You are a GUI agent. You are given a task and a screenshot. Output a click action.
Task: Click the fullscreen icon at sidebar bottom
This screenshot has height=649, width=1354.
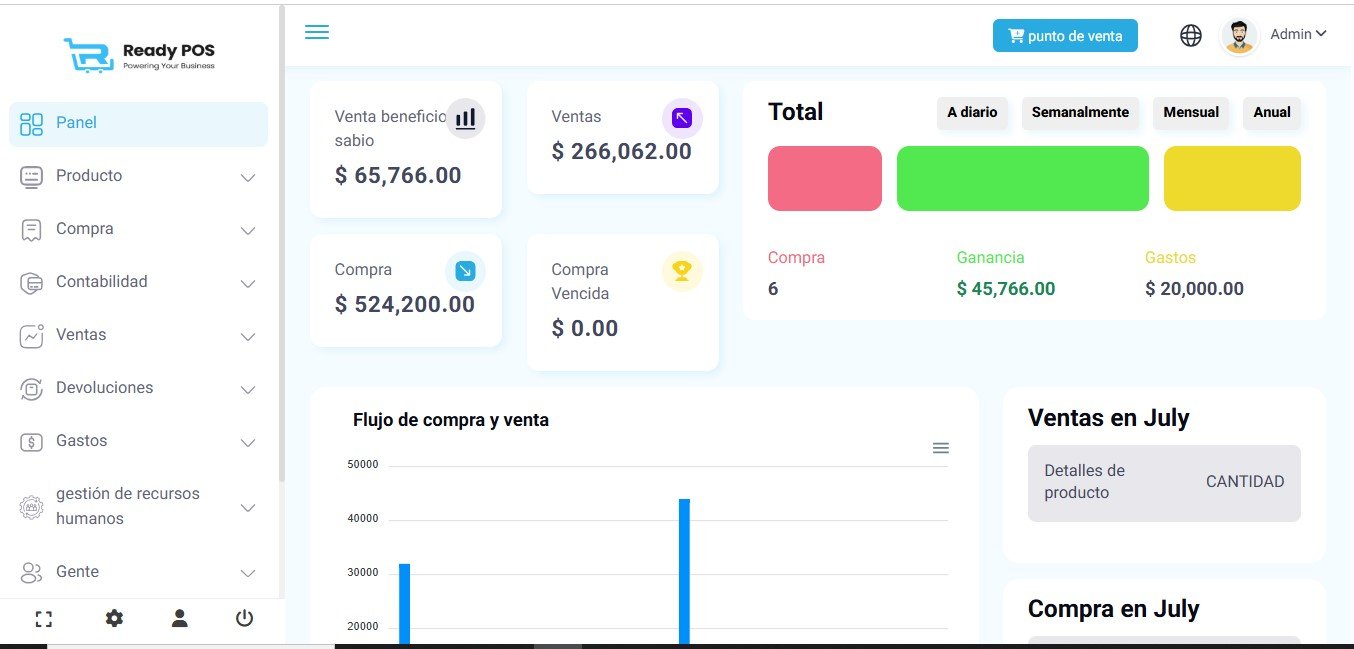pyautogui.click(x=43, y=619)
